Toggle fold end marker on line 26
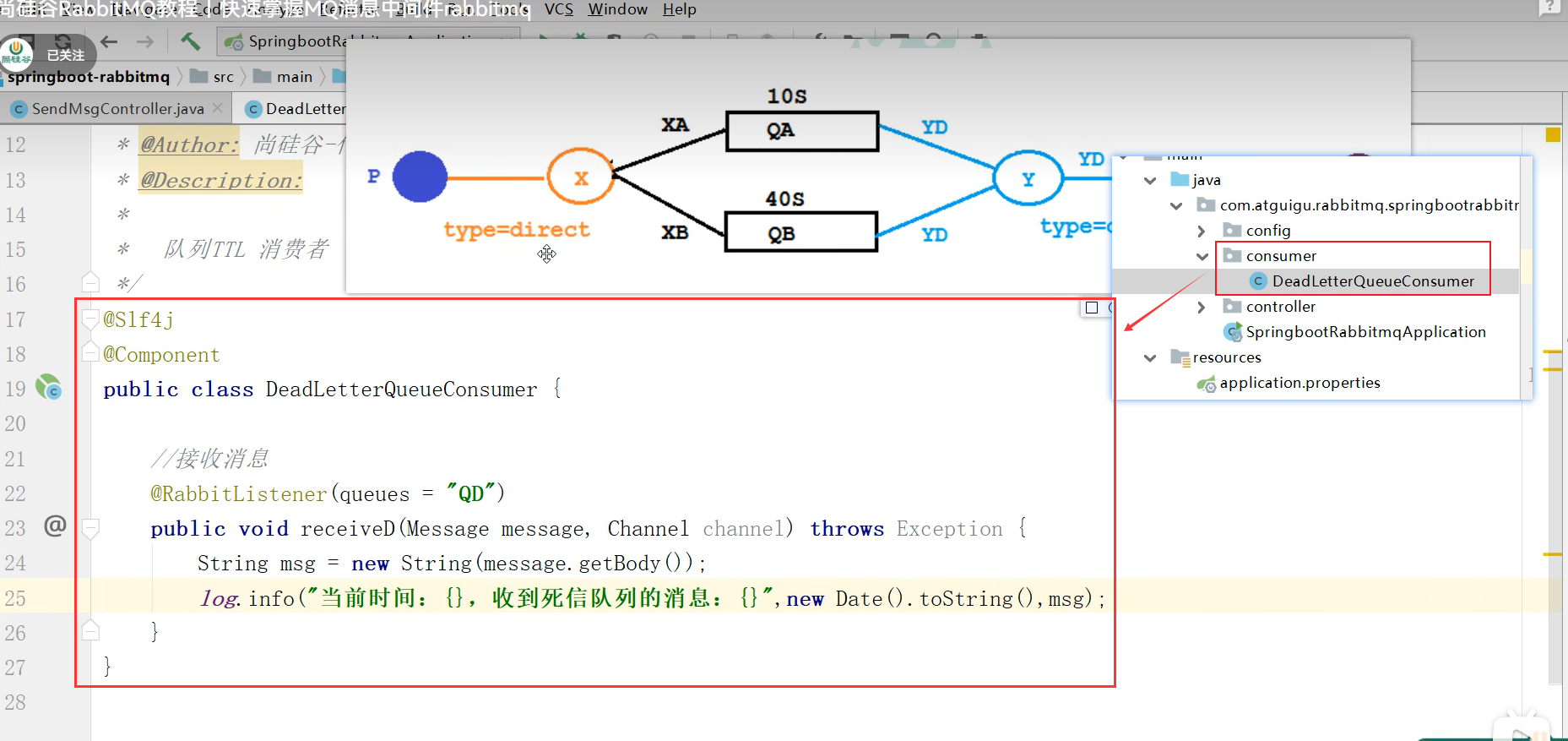The image size is (1568, 741). (90, 630)
